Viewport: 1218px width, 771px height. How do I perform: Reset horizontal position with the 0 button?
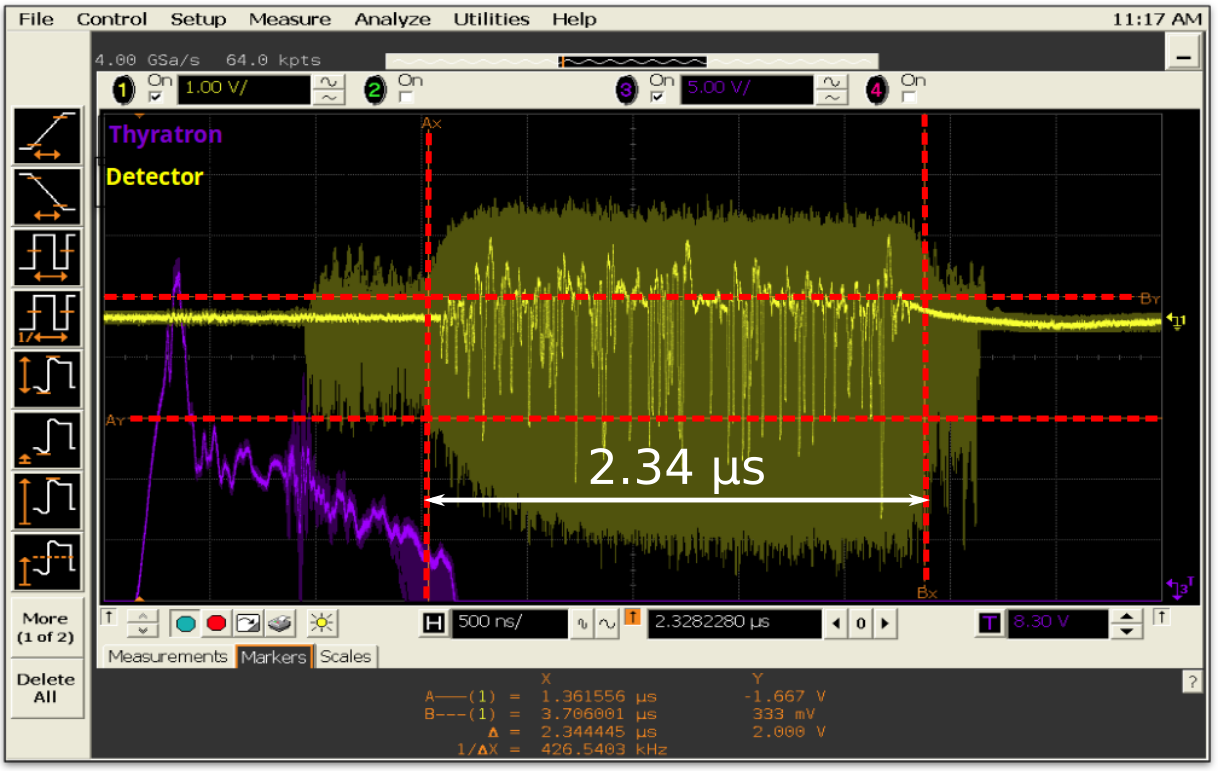point(861,625)
